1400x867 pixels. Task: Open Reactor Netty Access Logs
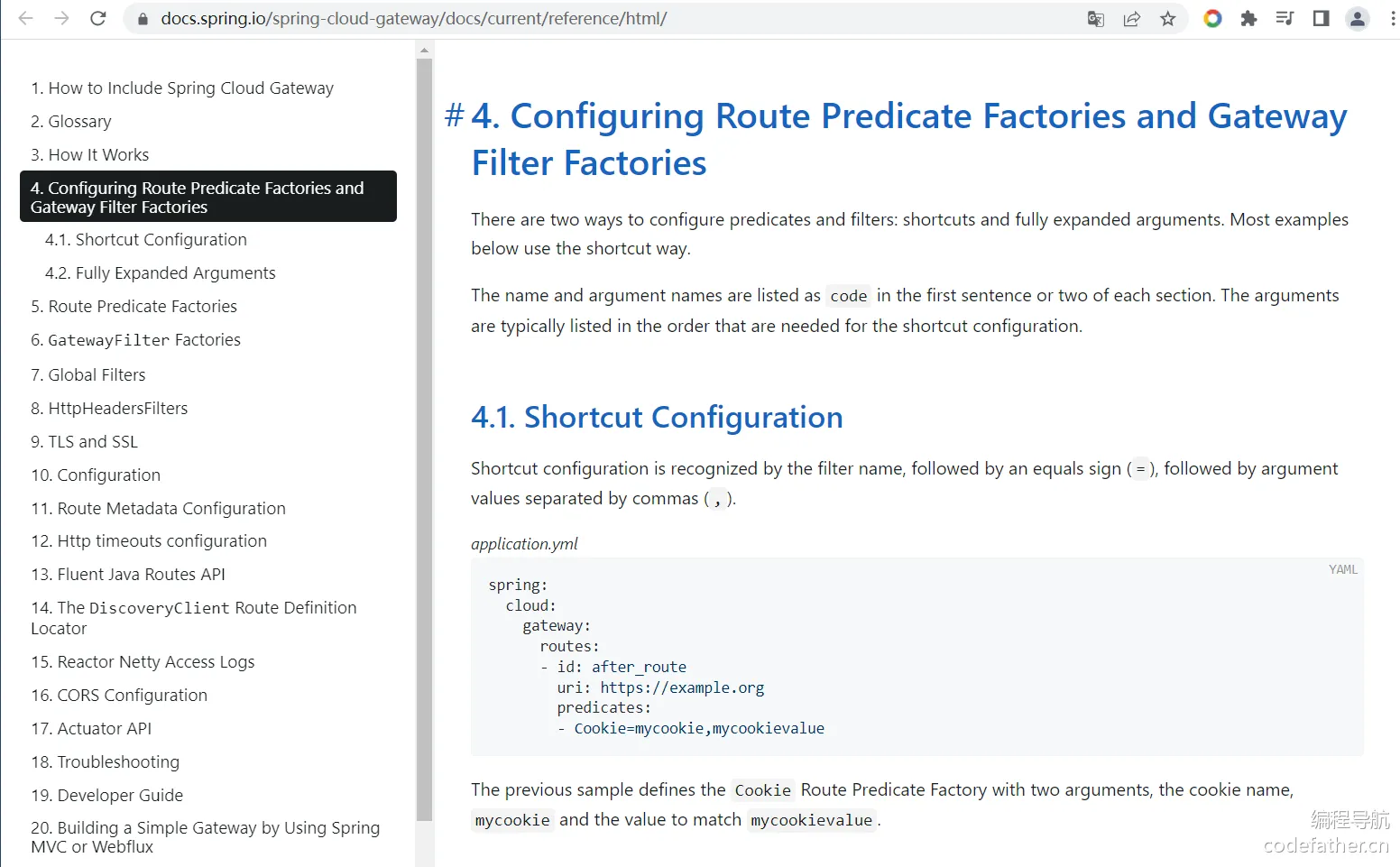143,661
